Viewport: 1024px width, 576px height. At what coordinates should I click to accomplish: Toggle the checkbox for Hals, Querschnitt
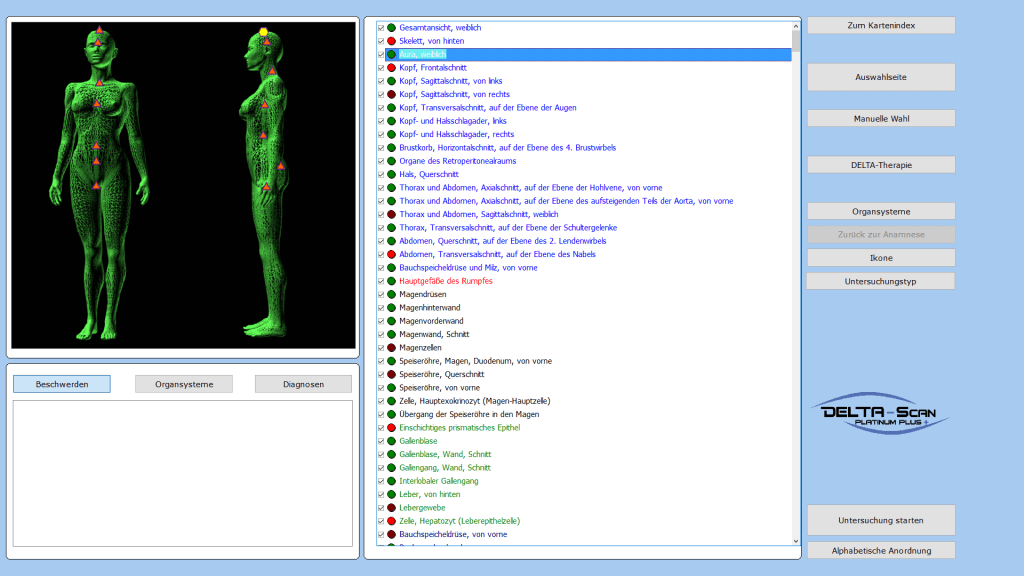click(381, 174)
